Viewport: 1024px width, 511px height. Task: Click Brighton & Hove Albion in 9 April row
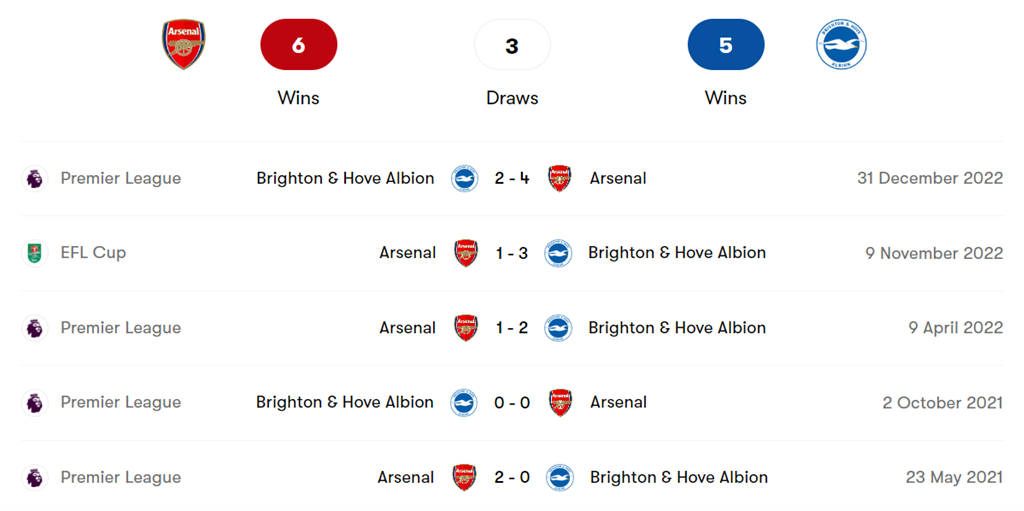coord(677,328)
